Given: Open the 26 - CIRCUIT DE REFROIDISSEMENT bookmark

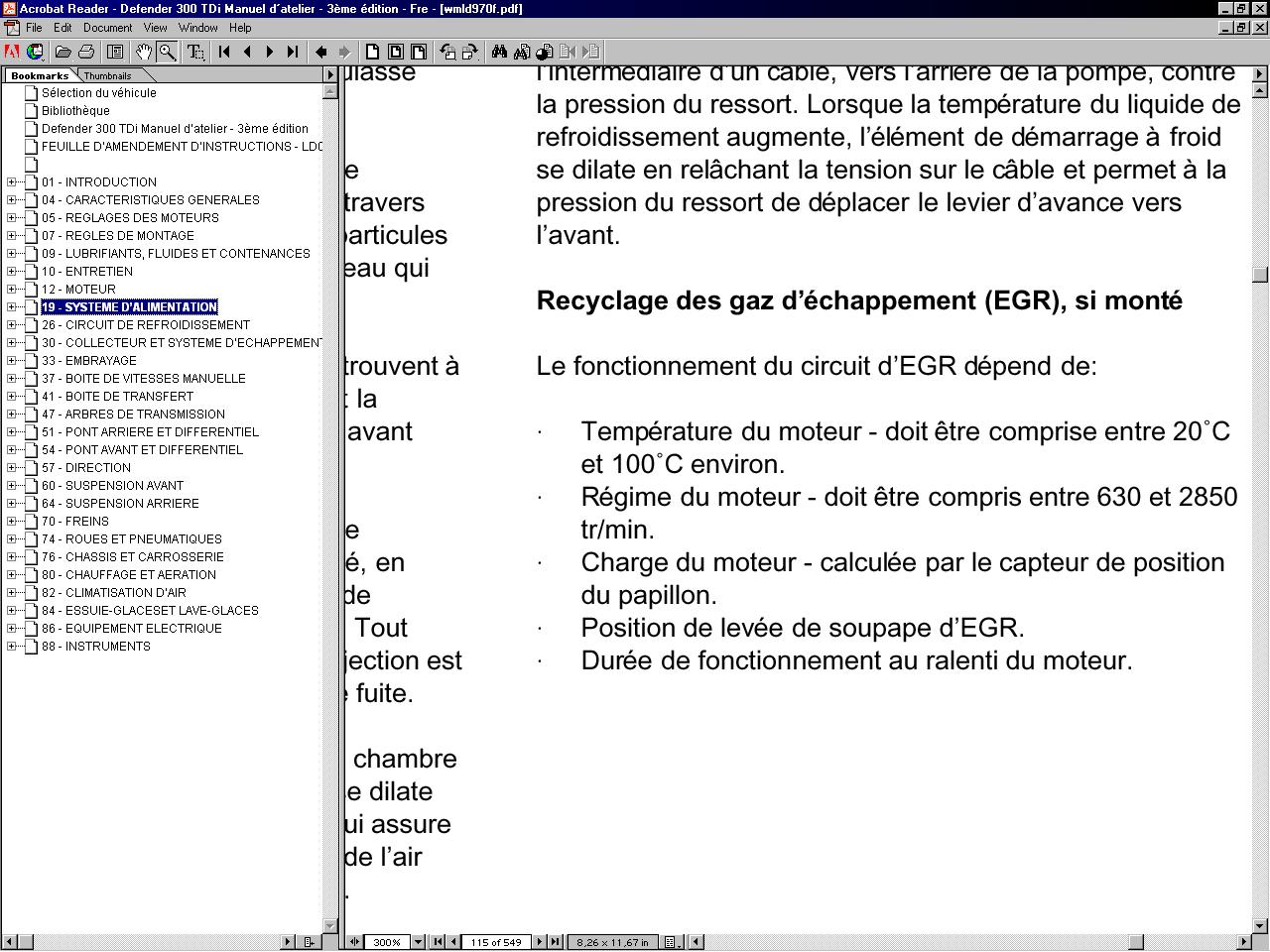Looking at the screenshot, I should tap(145, 325).
